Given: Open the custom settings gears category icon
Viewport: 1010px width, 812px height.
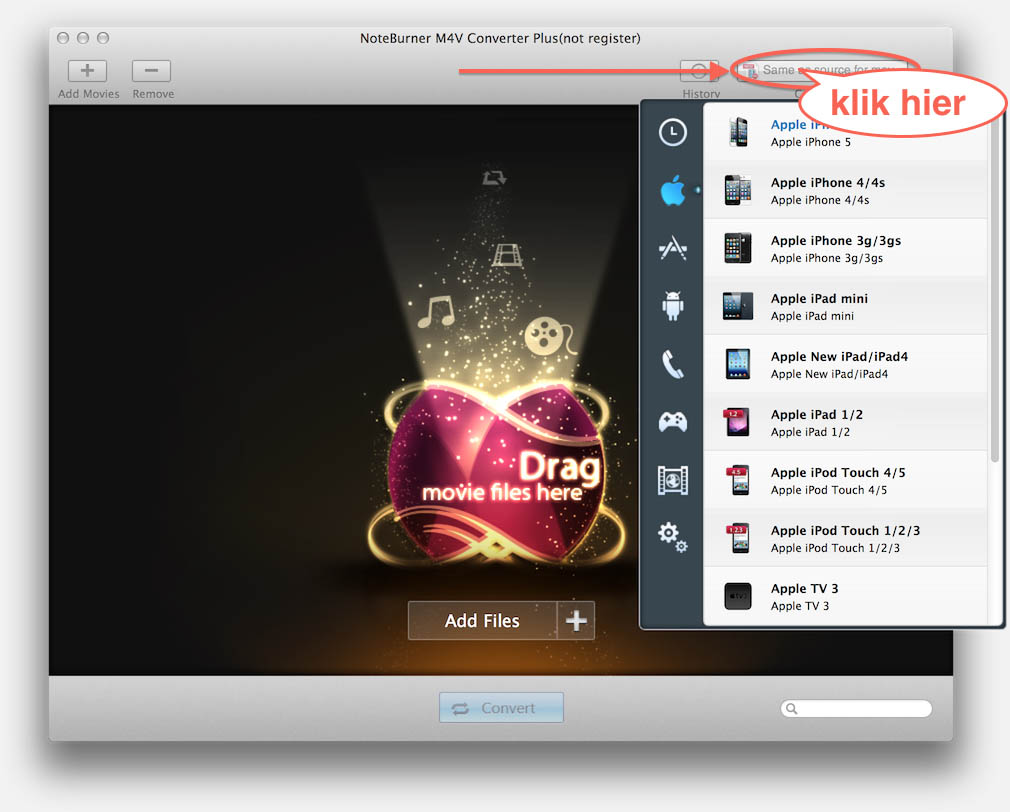Looking at the screenshot, I should pos(672,536).
